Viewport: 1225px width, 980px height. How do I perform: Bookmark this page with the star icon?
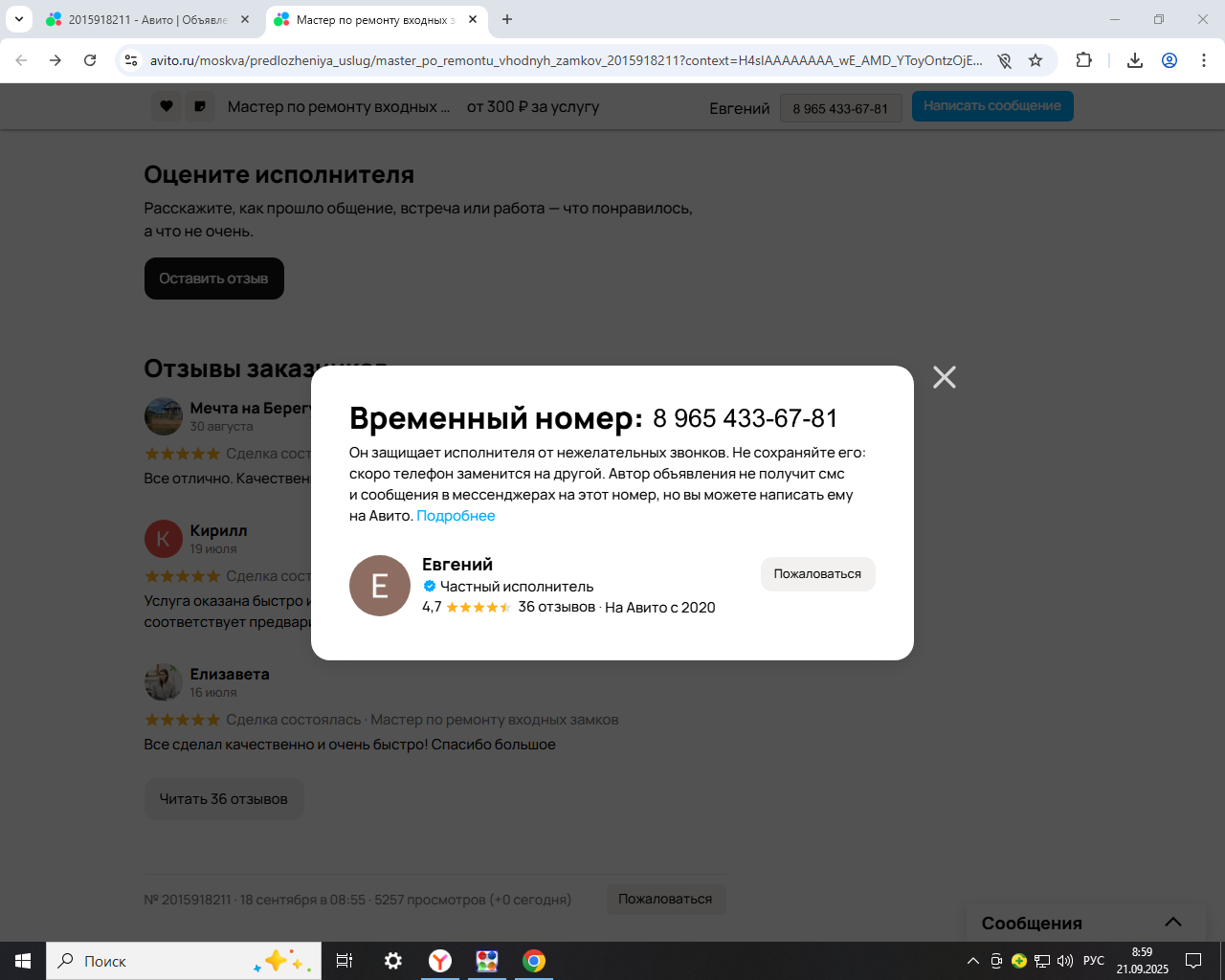pyautogui.click(x=1036, y=60)
